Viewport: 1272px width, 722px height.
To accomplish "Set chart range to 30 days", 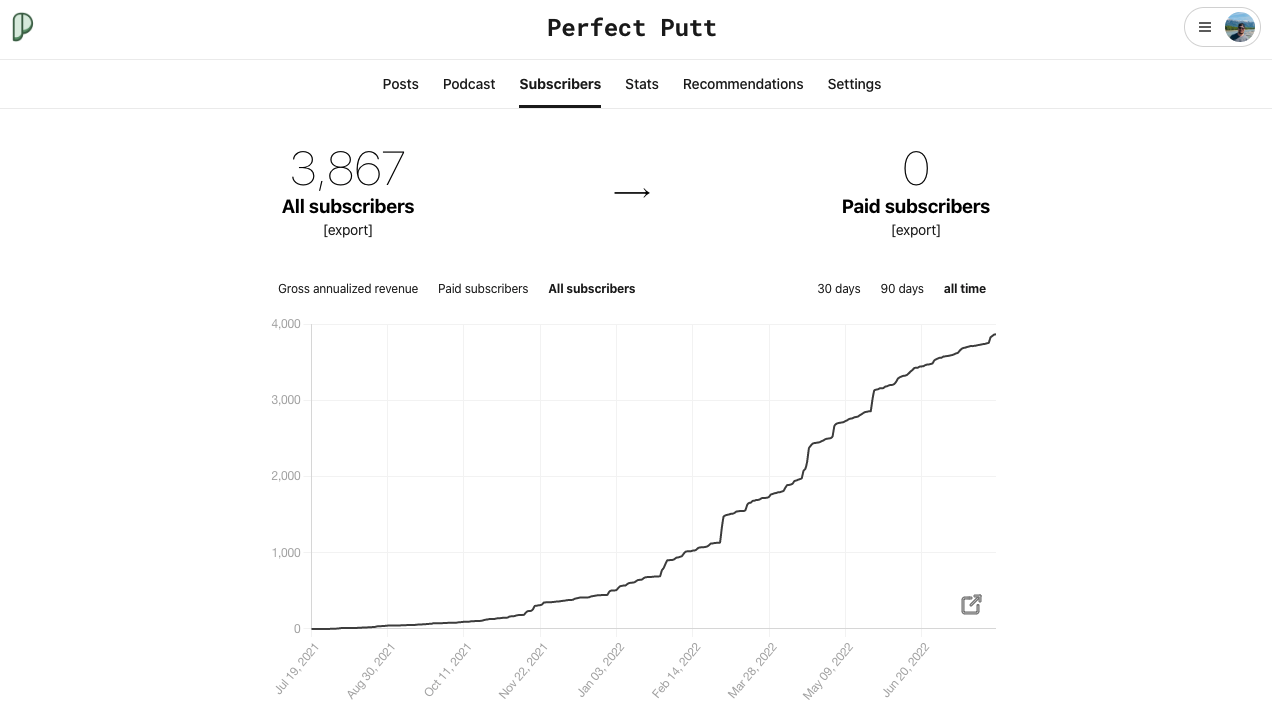I will pyautogui.click(x=839, y=289).
